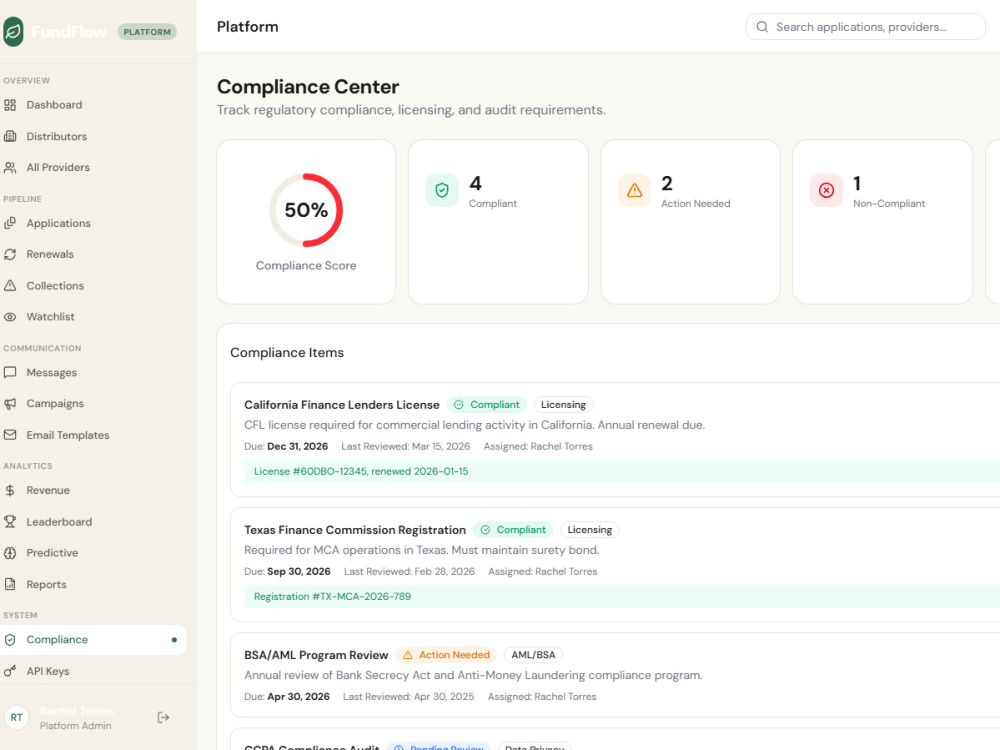This screenshot has width=1000, height=750.
Task: Click the Campaigns megaphone icon
Action: pos(10,404)
